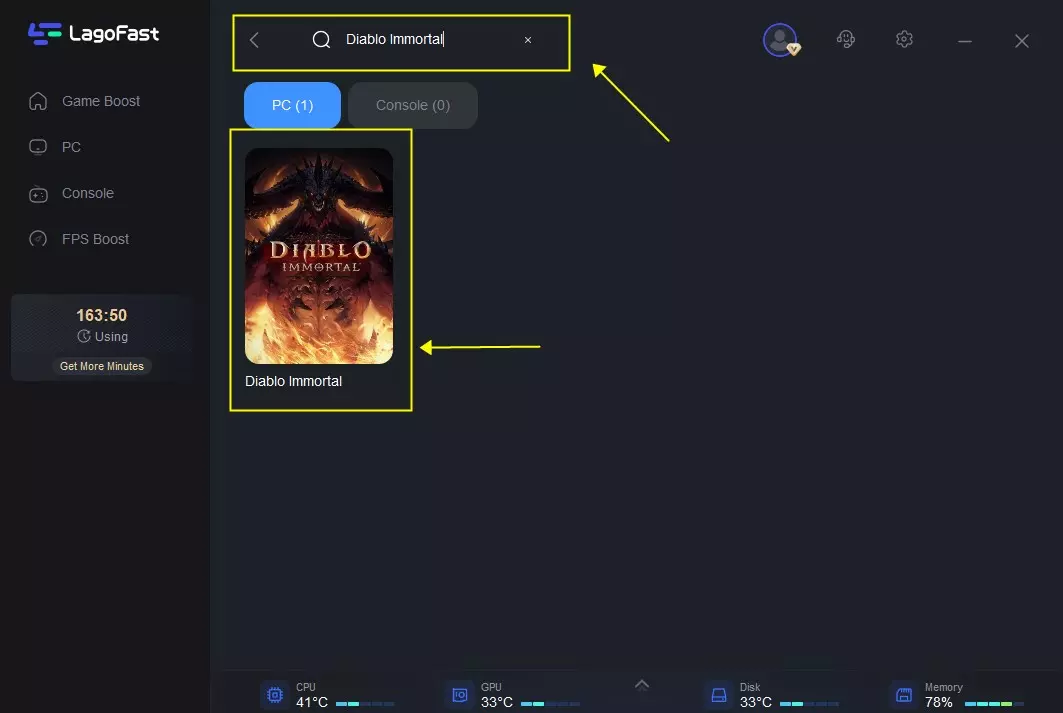Select the Diablo Immortal game cover thumbnail

pyautogui.click(x=319, y=256)
